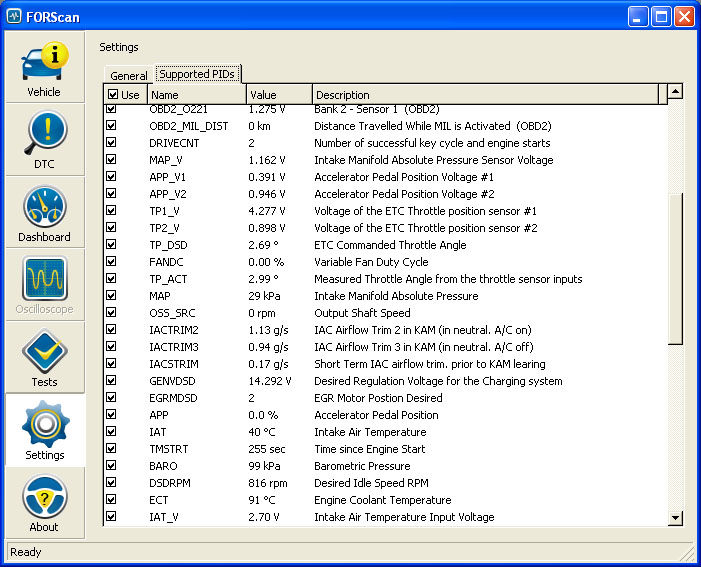Screen dimensions: 701x567
Task: Sort by the Name column header
Action: (196, 95)
